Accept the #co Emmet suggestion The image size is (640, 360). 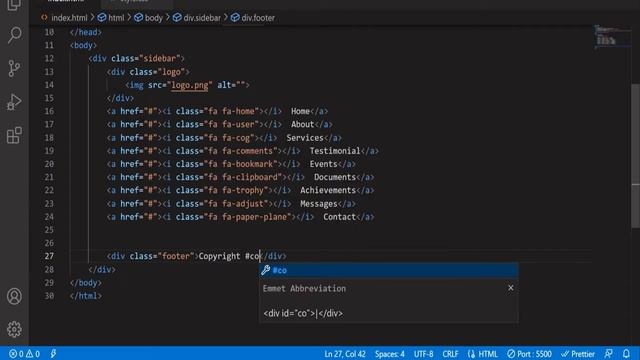tap(389, 270)
